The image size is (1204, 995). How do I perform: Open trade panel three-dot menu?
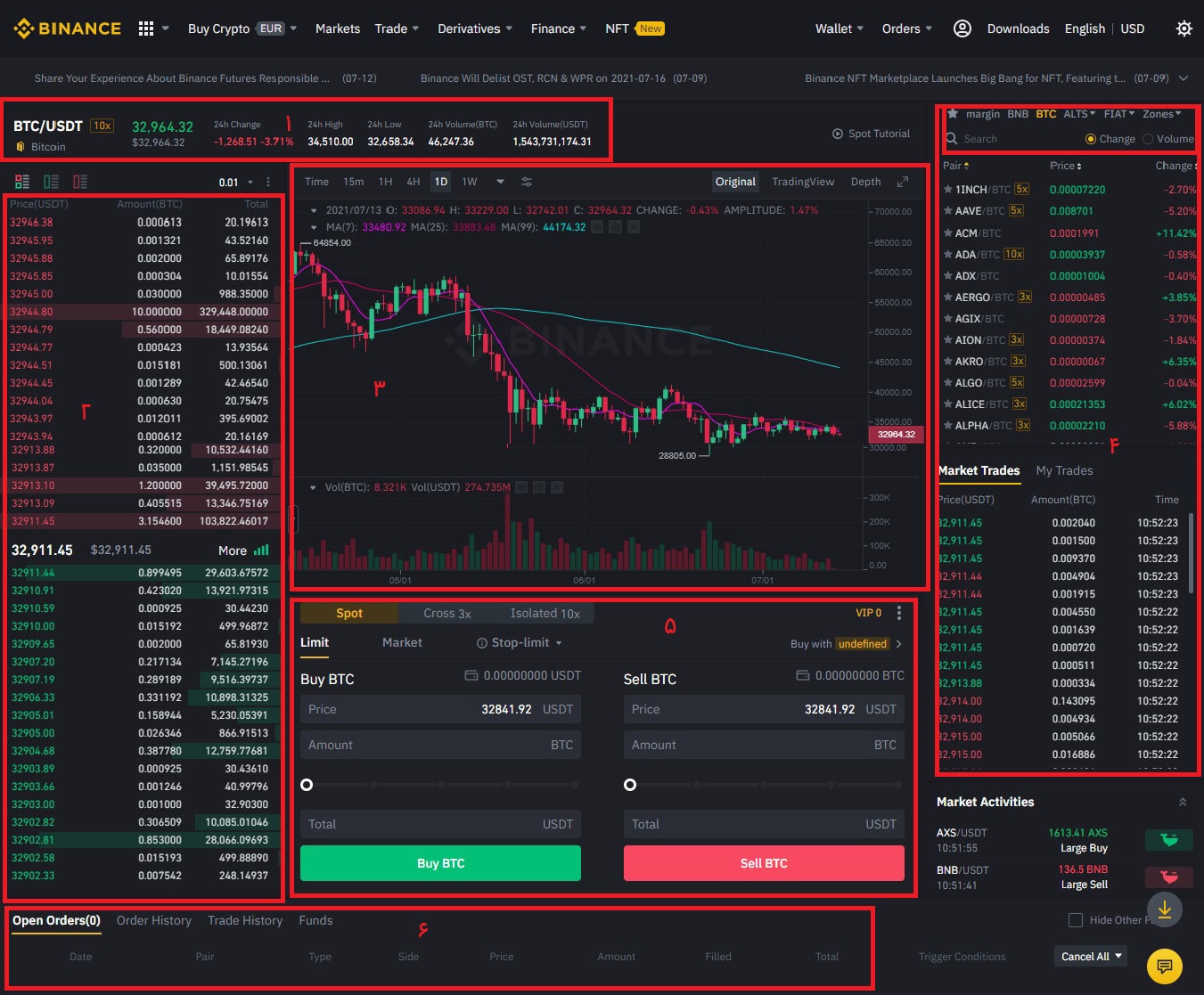[899, 613]
